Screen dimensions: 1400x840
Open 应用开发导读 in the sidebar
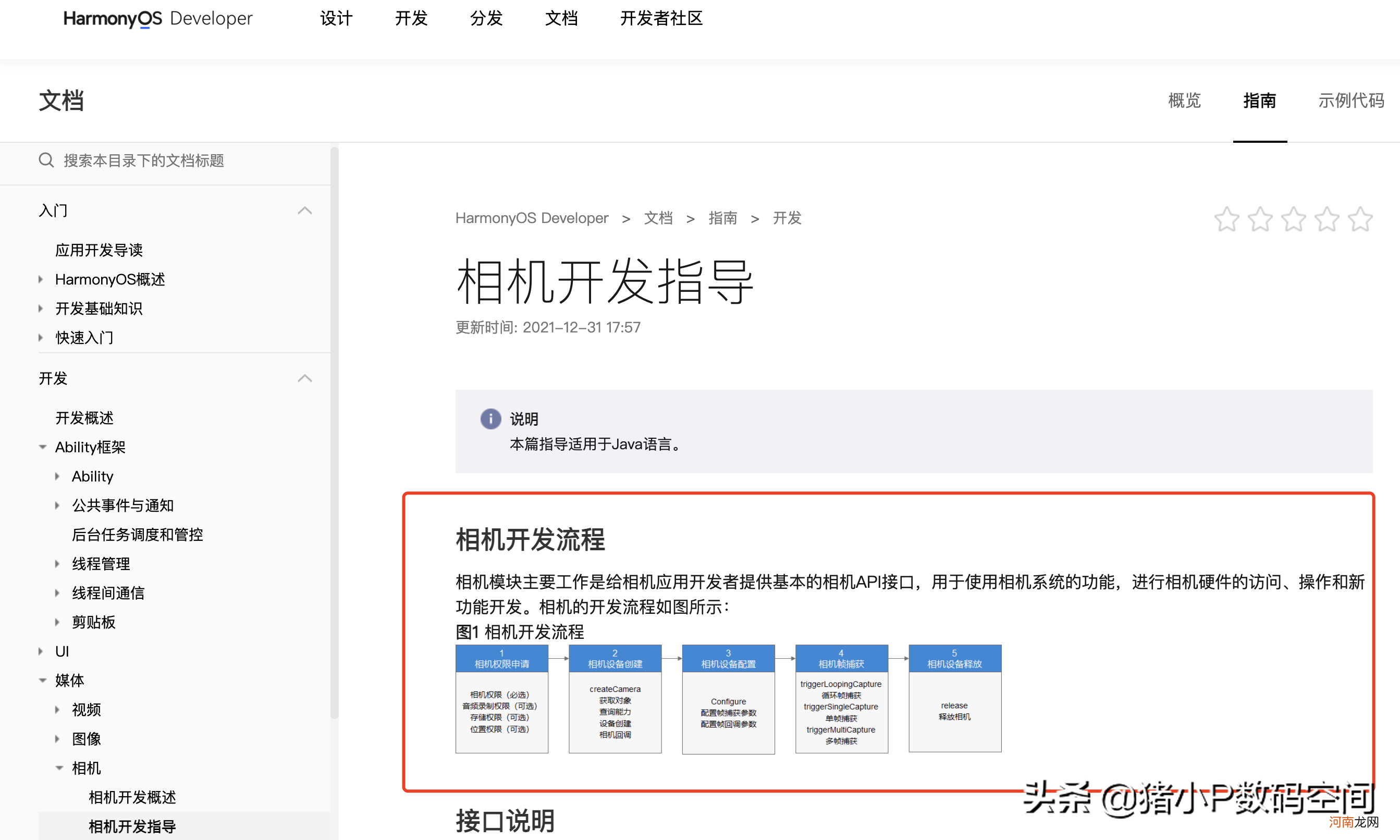pyautogui.click(x=99, y=250)
